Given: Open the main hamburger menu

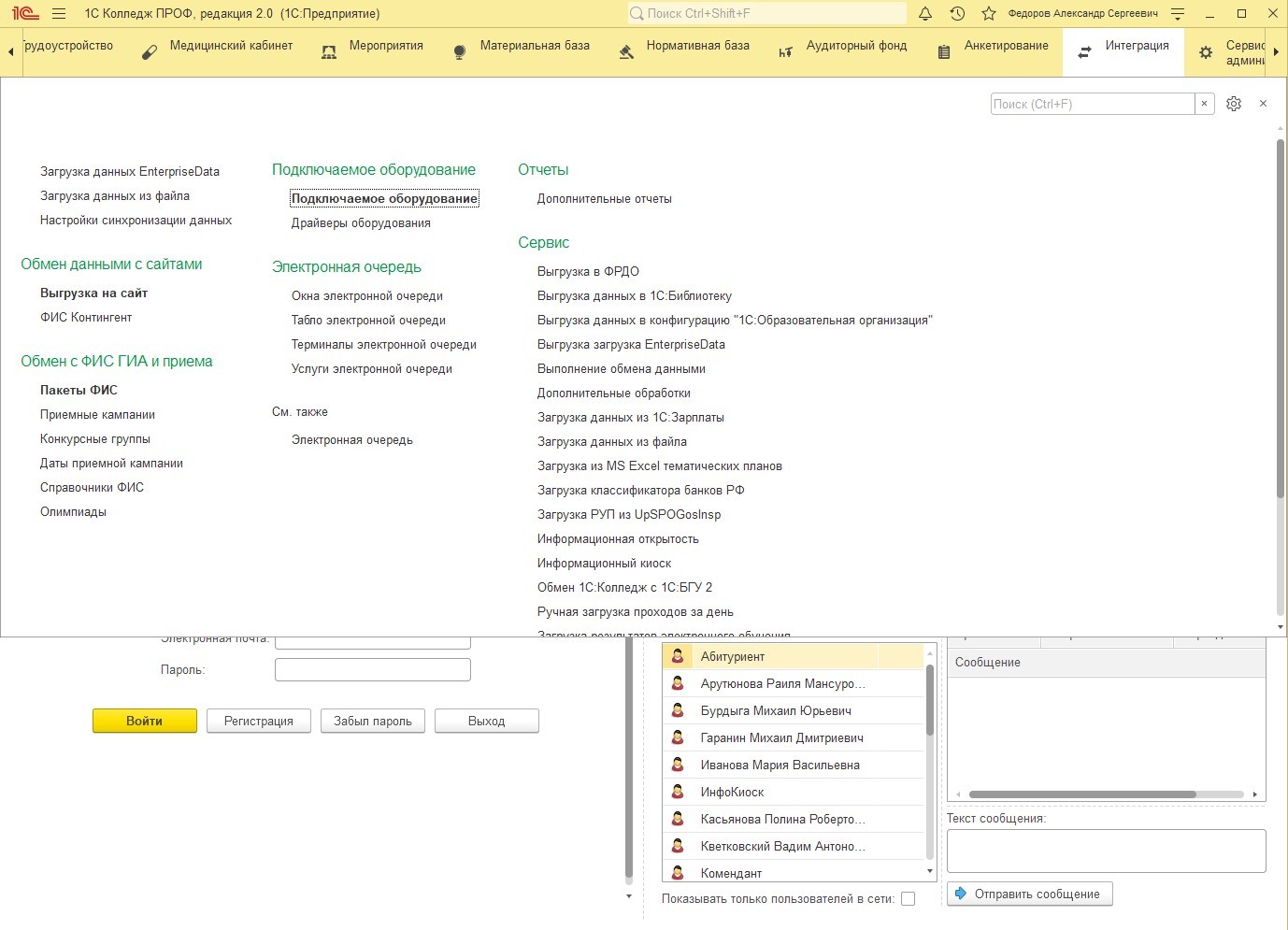Looking at the screenshot, I should click(x=59, y=14).
